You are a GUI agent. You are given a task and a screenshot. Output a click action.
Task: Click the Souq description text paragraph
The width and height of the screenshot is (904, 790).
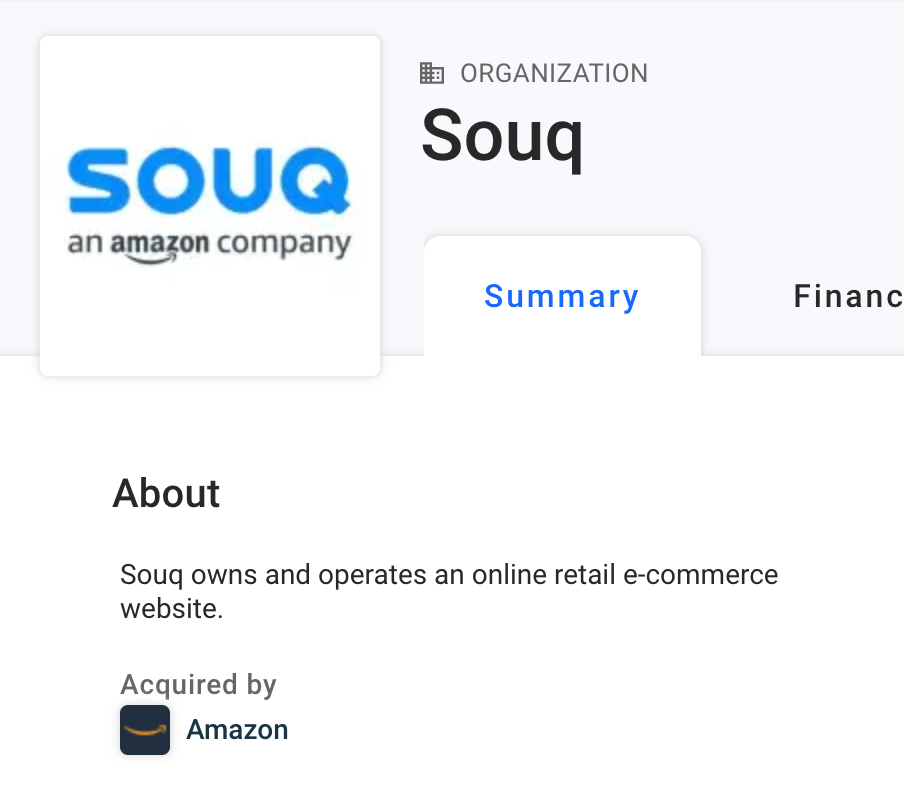click(x=448, y=591)
